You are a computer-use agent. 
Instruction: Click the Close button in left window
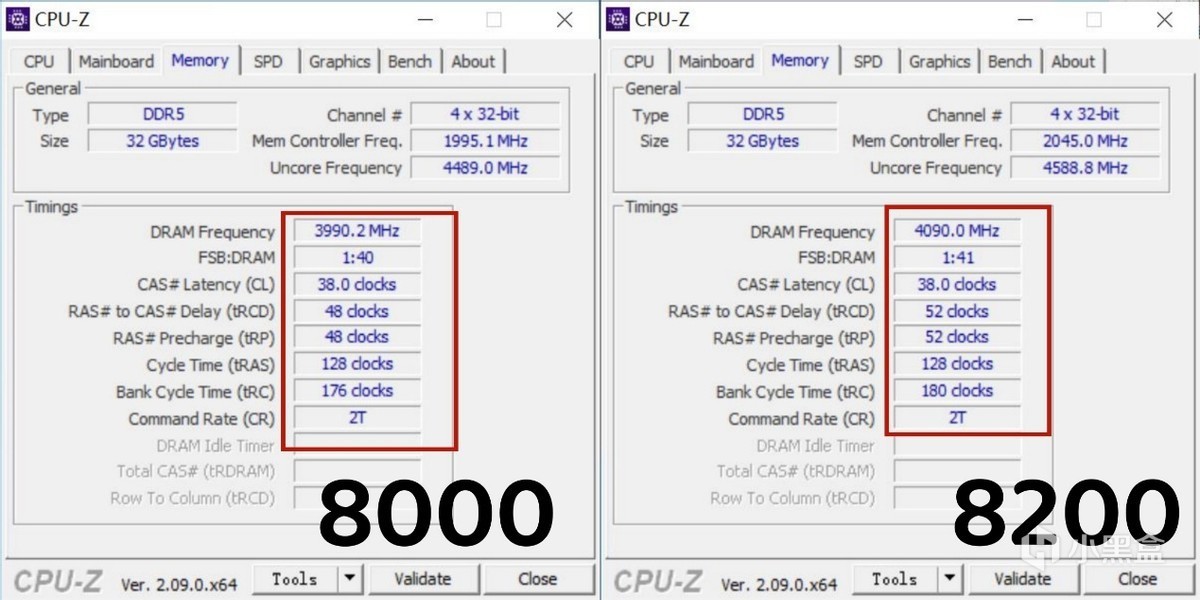[x=537, y=579]
